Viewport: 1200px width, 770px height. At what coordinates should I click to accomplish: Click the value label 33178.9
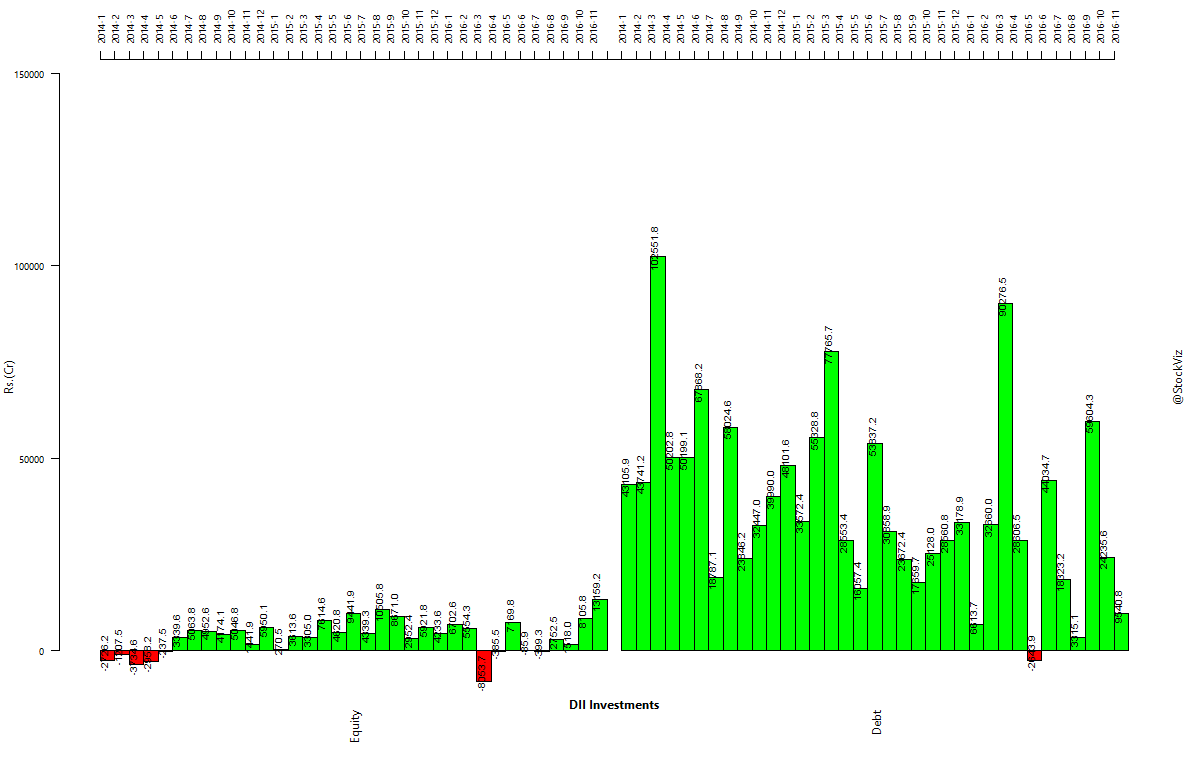(960, 517)
